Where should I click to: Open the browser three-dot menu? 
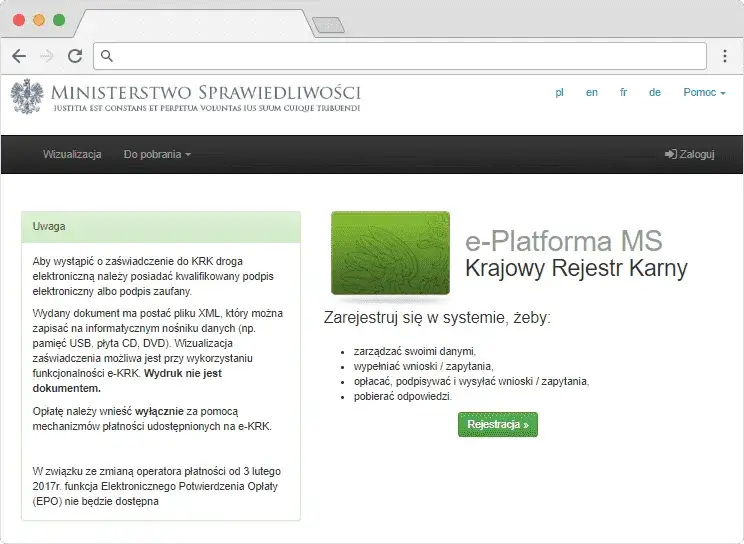tap(725, 56)
